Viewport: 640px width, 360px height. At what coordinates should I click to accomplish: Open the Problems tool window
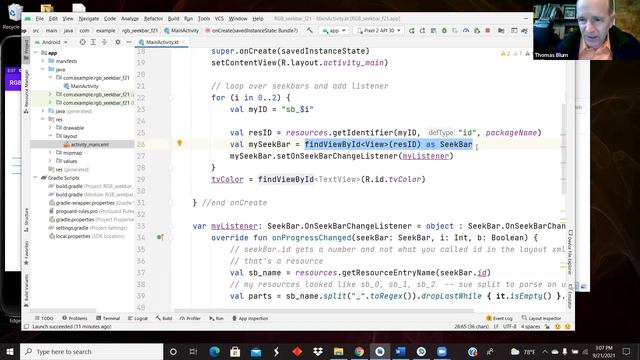(x=75, y=318)
